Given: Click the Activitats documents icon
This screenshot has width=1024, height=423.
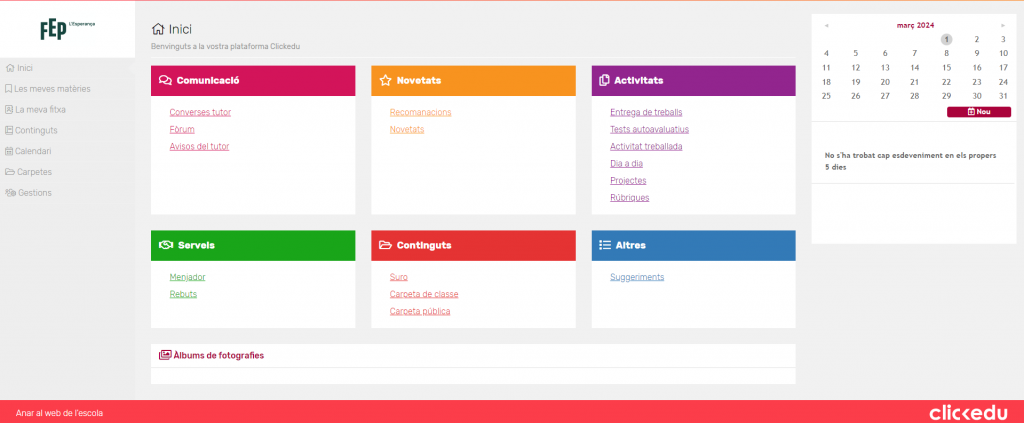Looking at the screenshot, I should pyautogui.click(x=604, y=81).
